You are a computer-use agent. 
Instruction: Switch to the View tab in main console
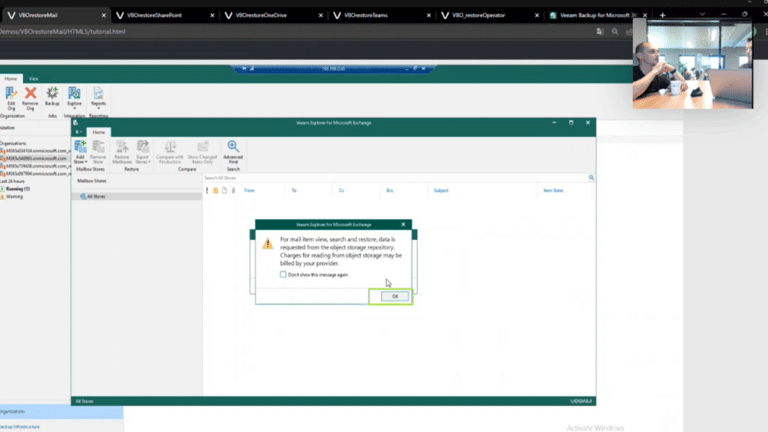point(33,78)
